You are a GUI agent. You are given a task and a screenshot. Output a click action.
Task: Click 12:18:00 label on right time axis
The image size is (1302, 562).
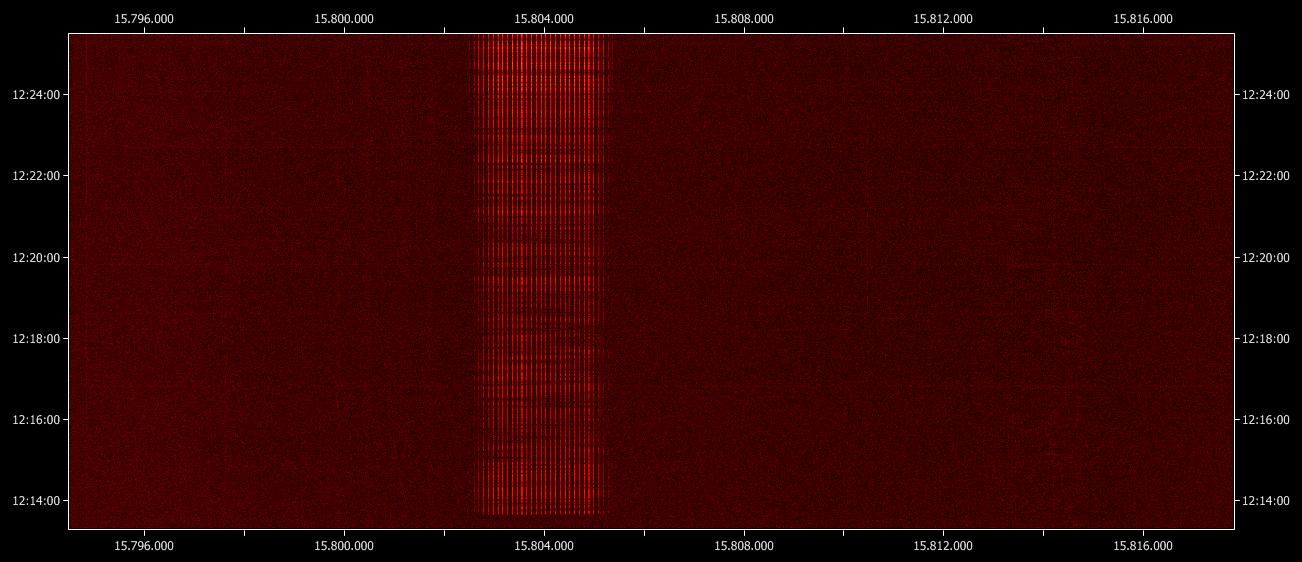click(1265, 338)
